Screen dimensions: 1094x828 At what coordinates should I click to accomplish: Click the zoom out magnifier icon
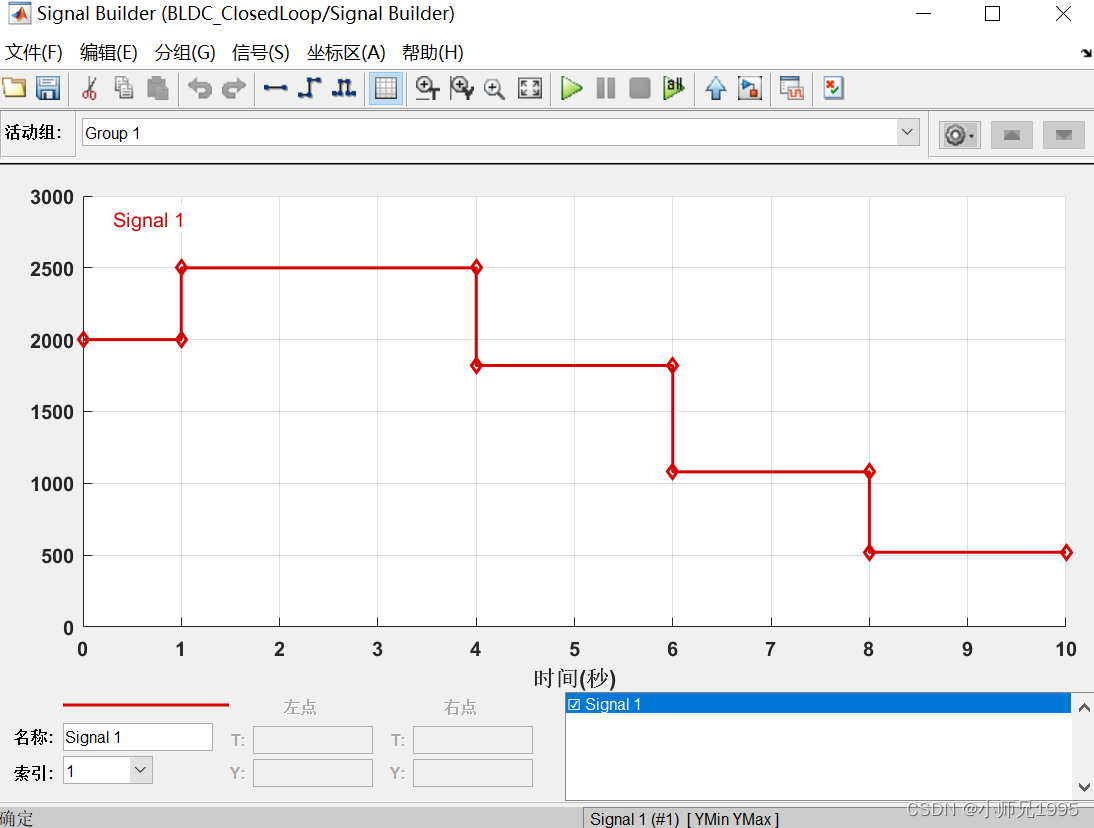pyautogui.click(x=495, y=89)
